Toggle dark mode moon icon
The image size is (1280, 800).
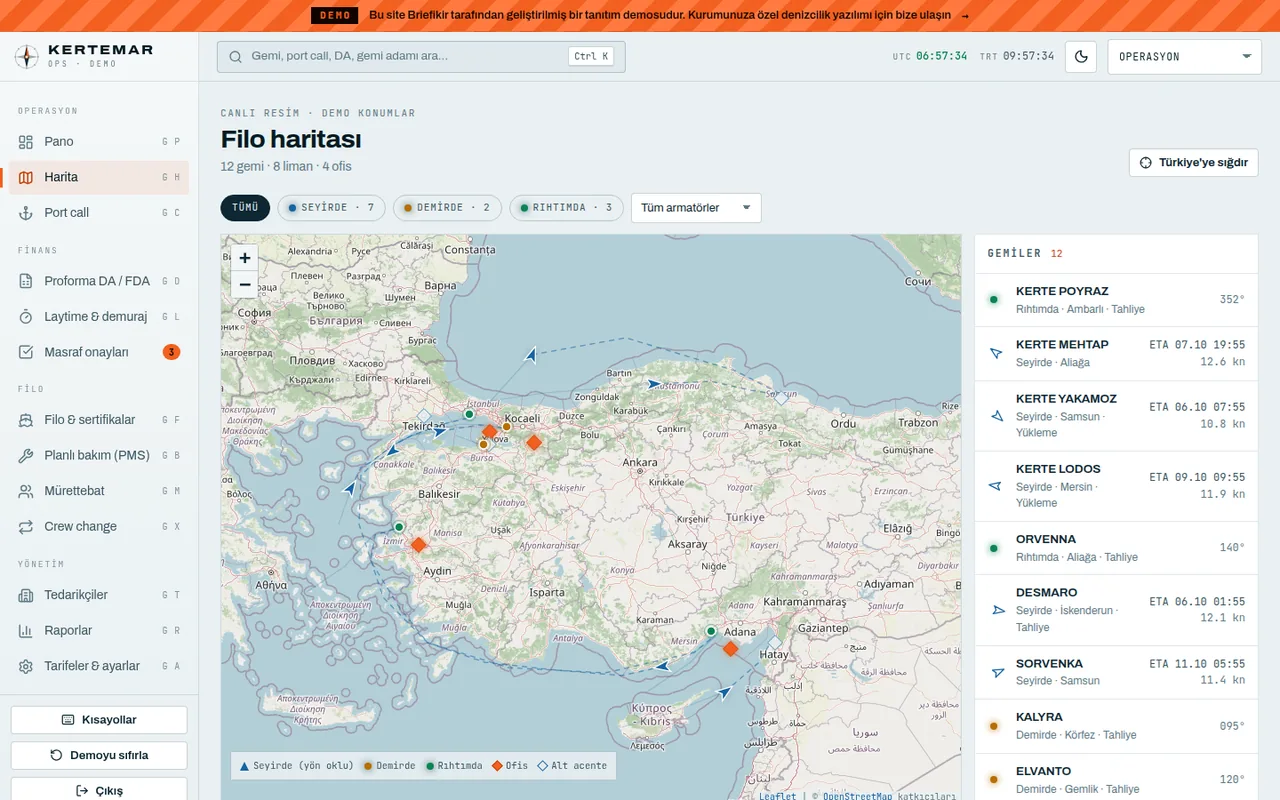pyautogui.click(x=1081, y=57)
